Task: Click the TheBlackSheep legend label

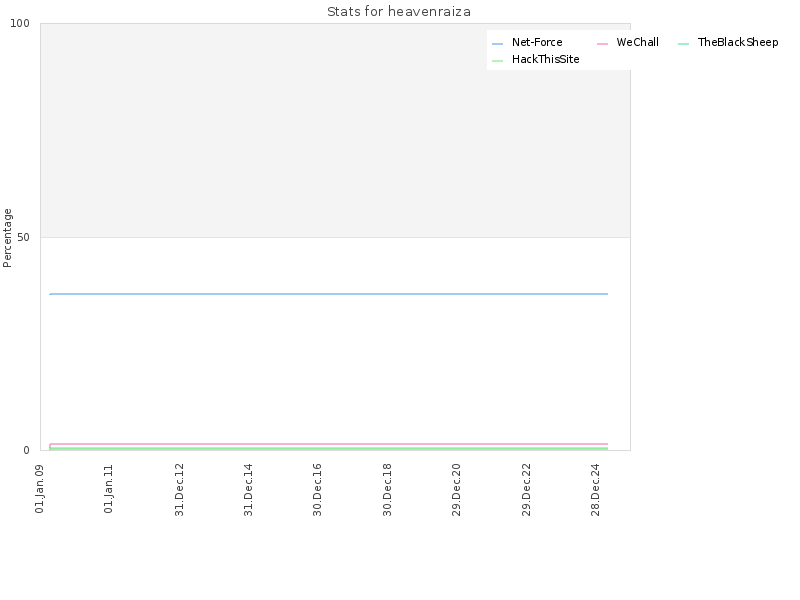Action: [738, 42]
